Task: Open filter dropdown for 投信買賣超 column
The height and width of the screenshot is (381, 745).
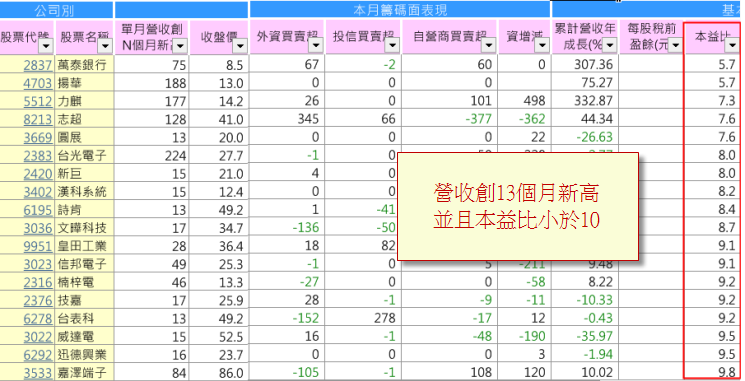Action: point(392,46)
